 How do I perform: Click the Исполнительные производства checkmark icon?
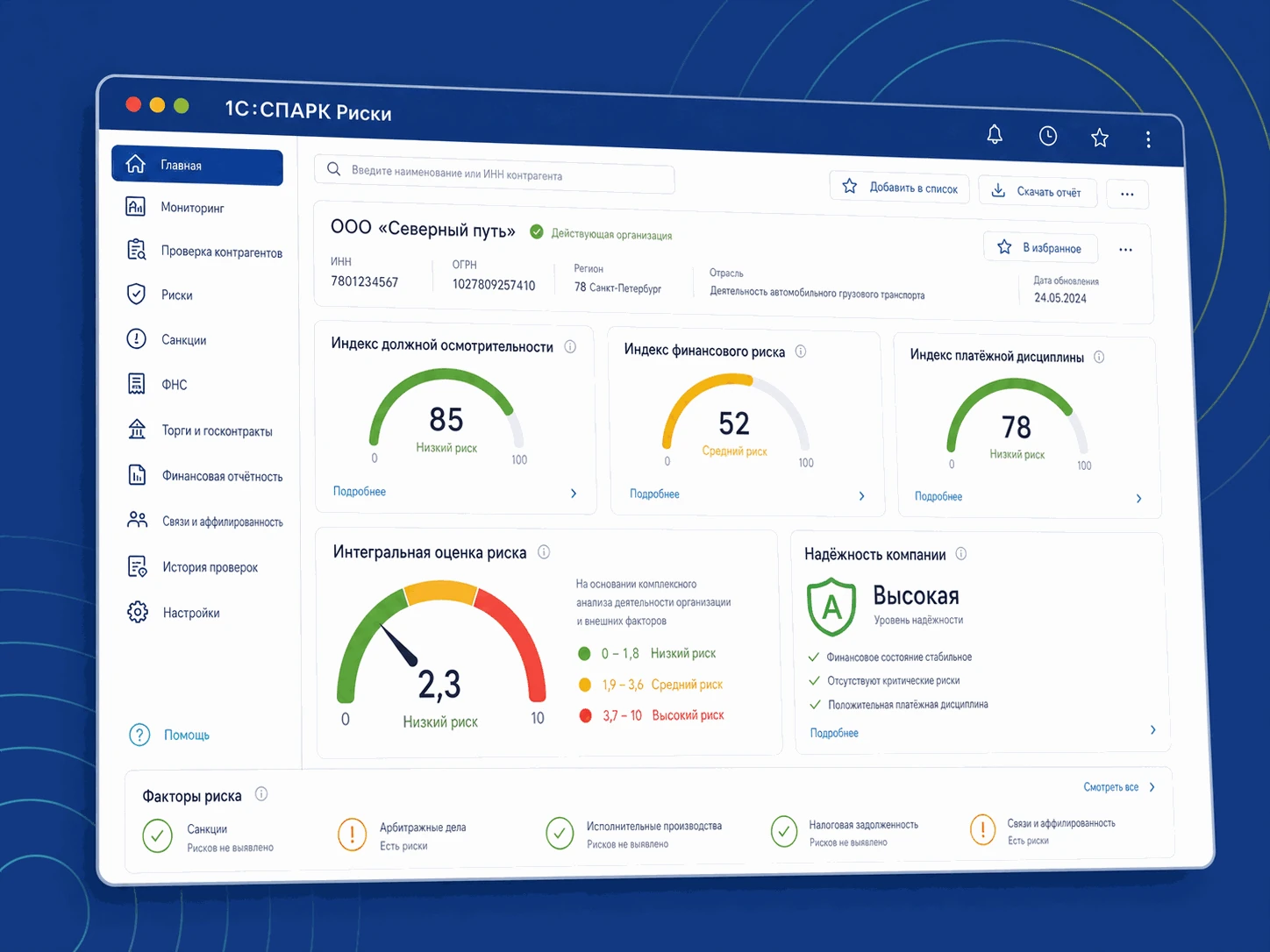click(x=560, y=833)
